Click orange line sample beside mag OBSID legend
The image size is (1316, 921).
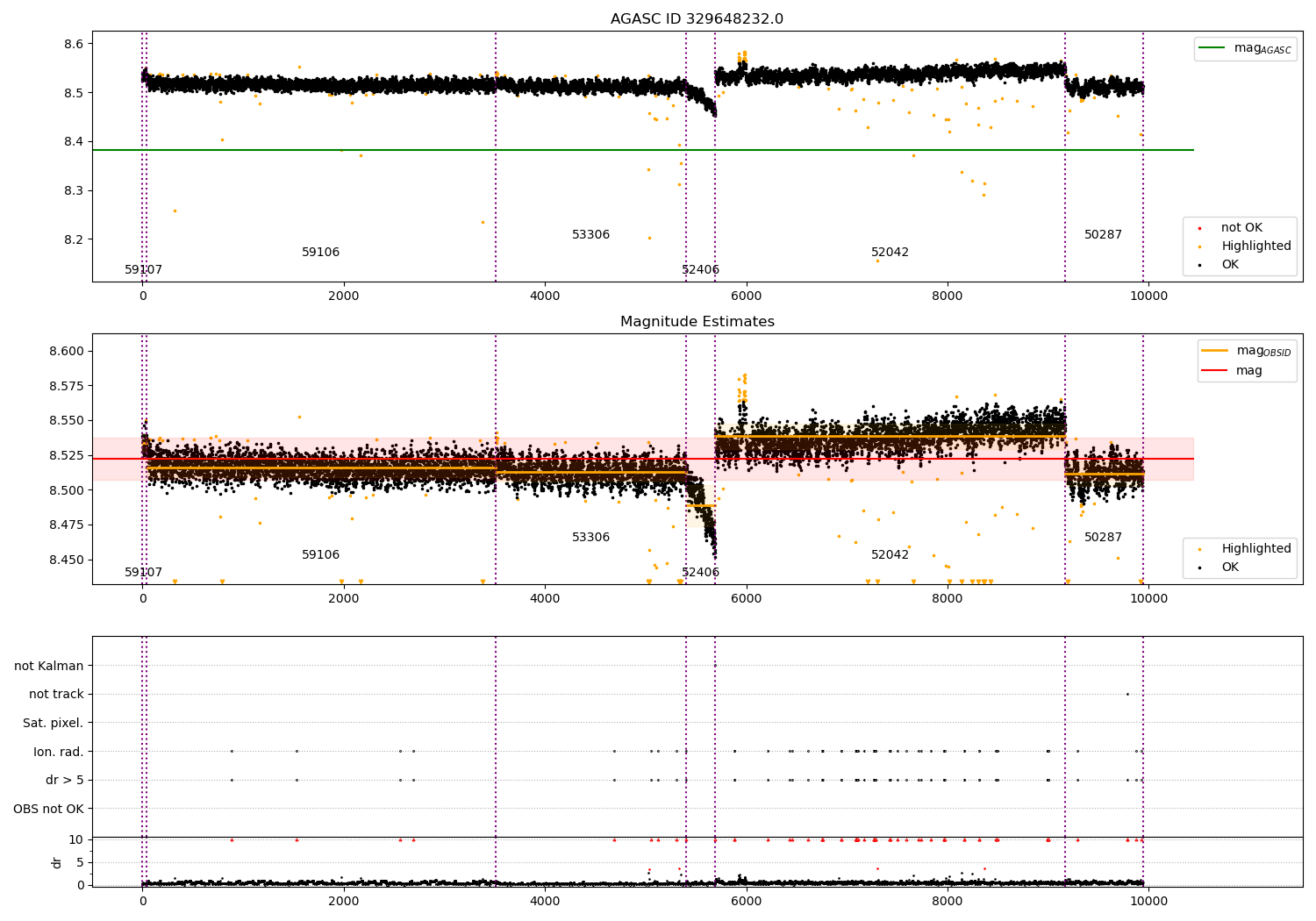[1215, 351]
